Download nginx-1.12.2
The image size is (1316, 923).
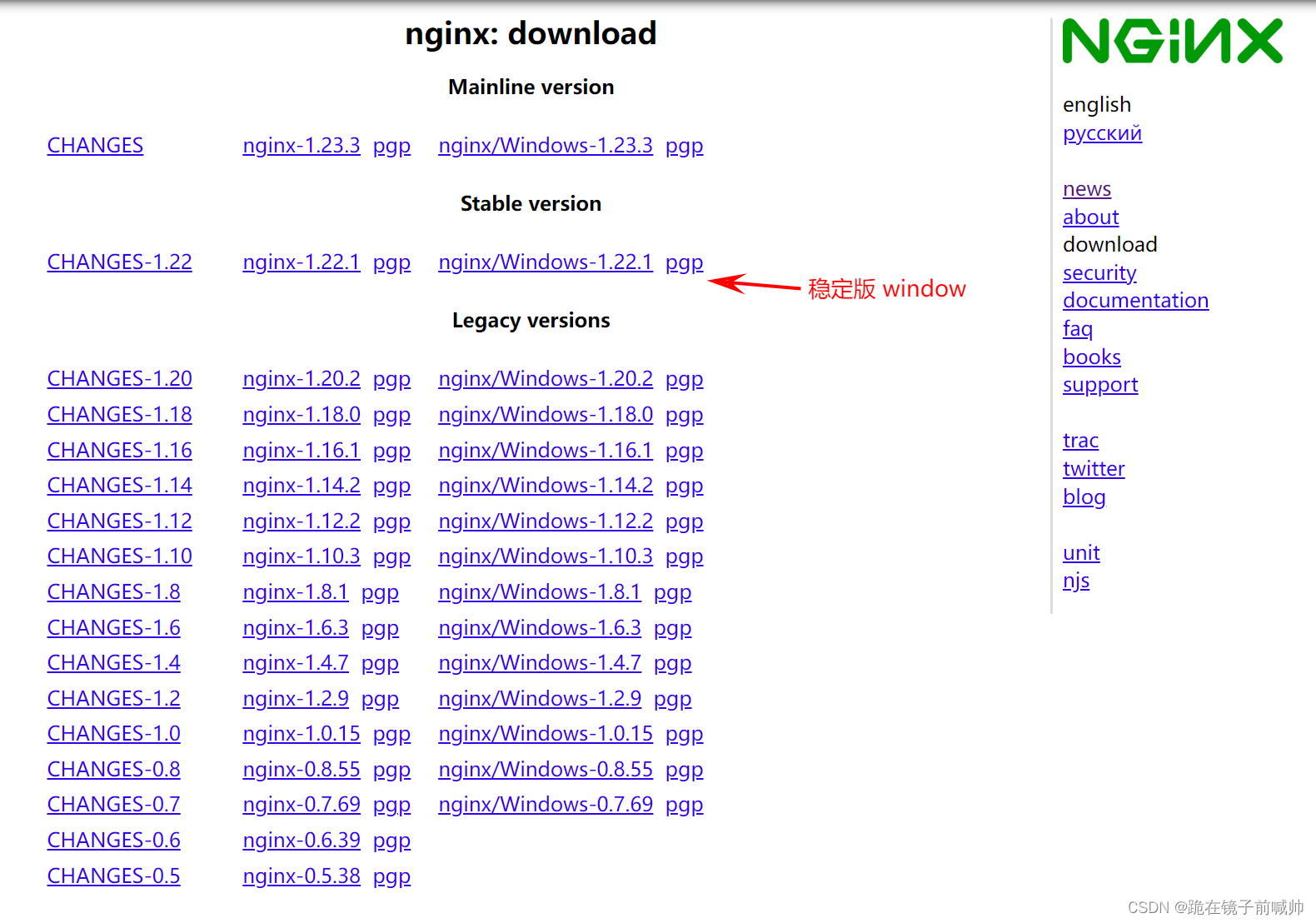[302, 521]
